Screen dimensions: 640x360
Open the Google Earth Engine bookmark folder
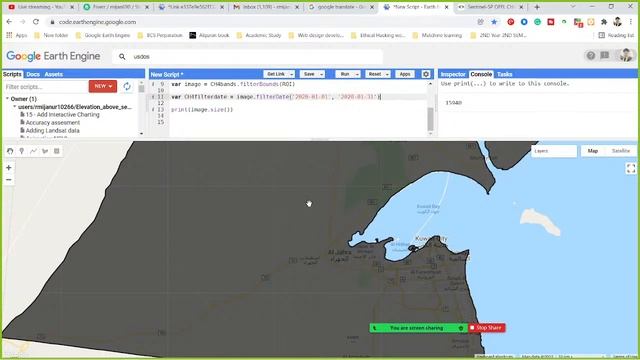pyautogui.click(x=103, y=36)
